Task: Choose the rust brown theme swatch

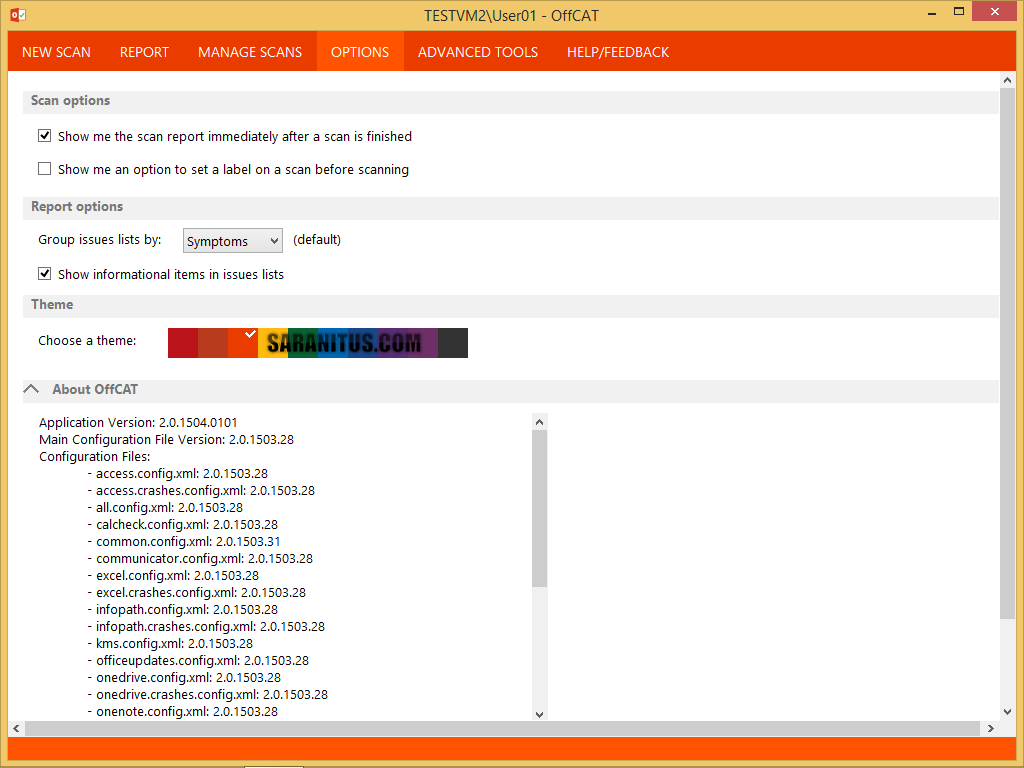Action: (x=213, y=343)
